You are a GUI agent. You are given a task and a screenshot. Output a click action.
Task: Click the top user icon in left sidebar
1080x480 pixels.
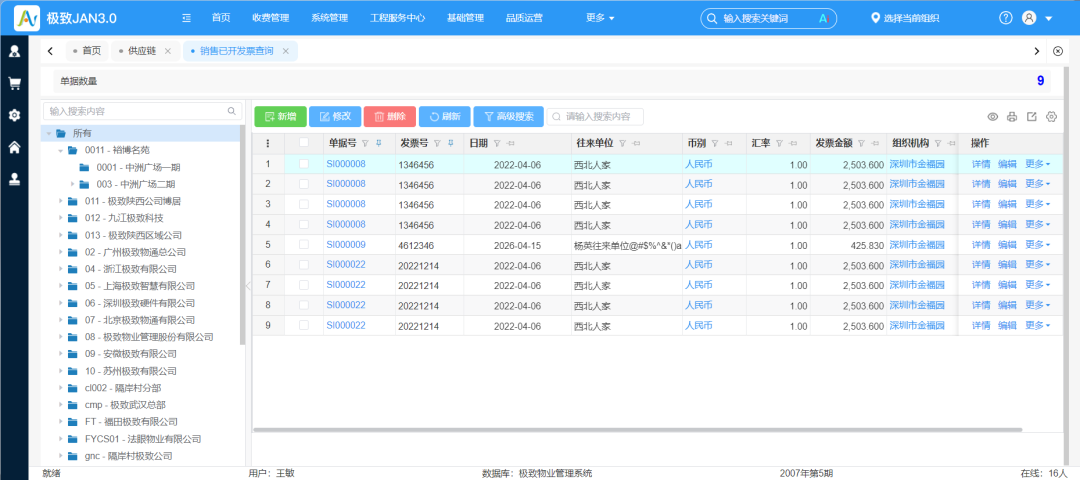tap(14, 51)
